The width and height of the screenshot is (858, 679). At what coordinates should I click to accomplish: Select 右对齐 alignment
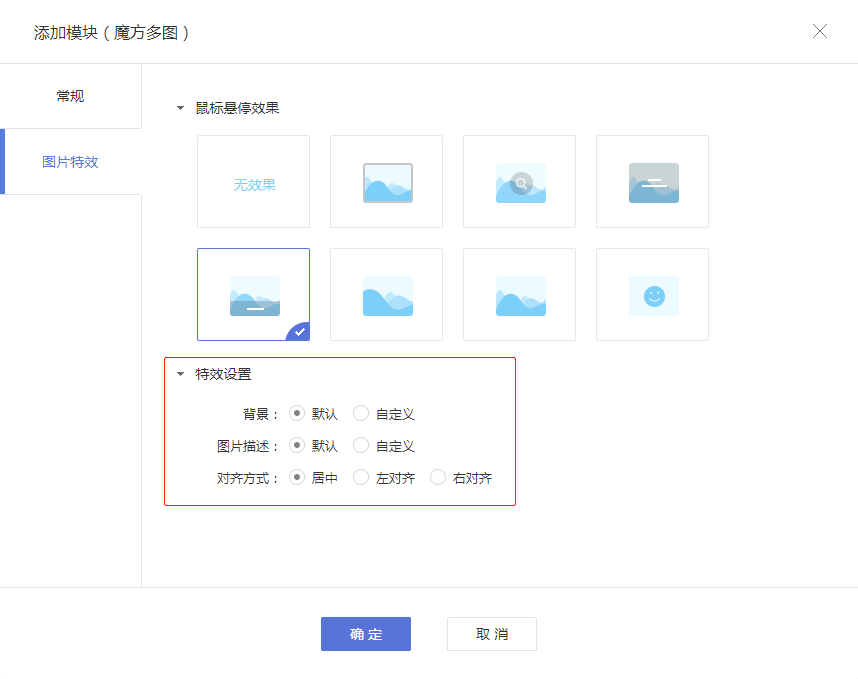pyautogui.click(x=438, y=477)
